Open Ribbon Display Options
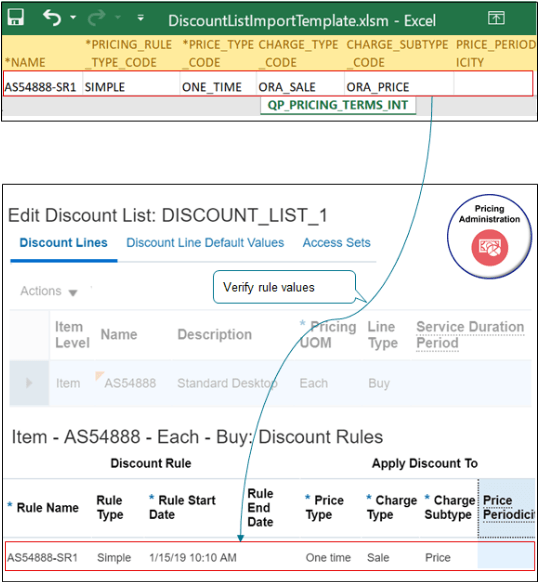 pyautogui.click(x=496, y=17)
